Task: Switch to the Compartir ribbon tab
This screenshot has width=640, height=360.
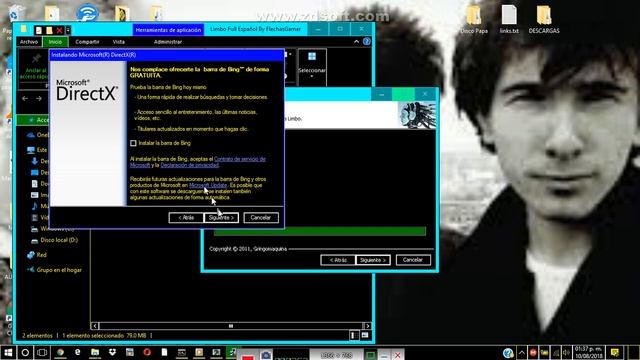Action: tap(87, 42)
